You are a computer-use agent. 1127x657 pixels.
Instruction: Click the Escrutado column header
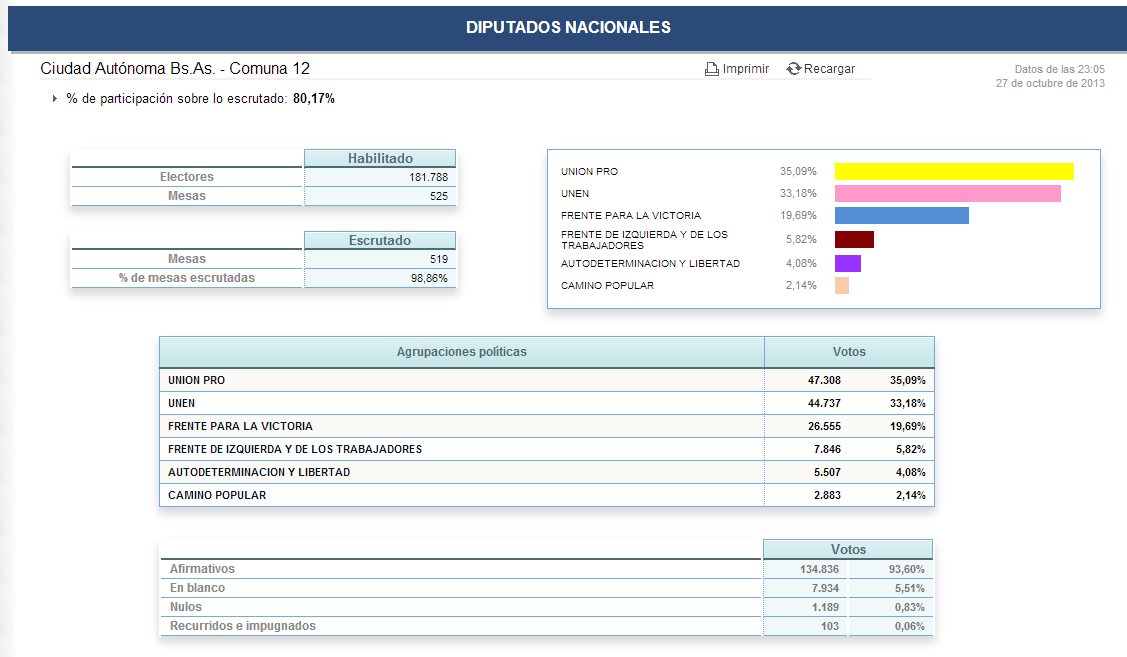tap(380, 241)
